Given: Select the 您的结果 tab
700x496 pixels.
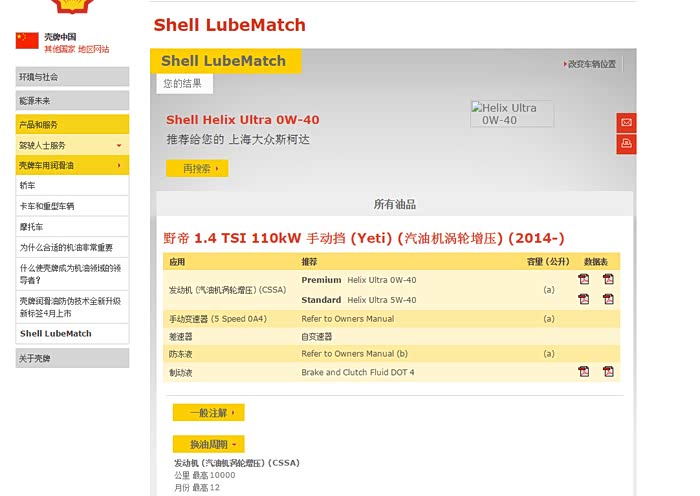Looking at the screenshot, I should [x=183, y=84].
